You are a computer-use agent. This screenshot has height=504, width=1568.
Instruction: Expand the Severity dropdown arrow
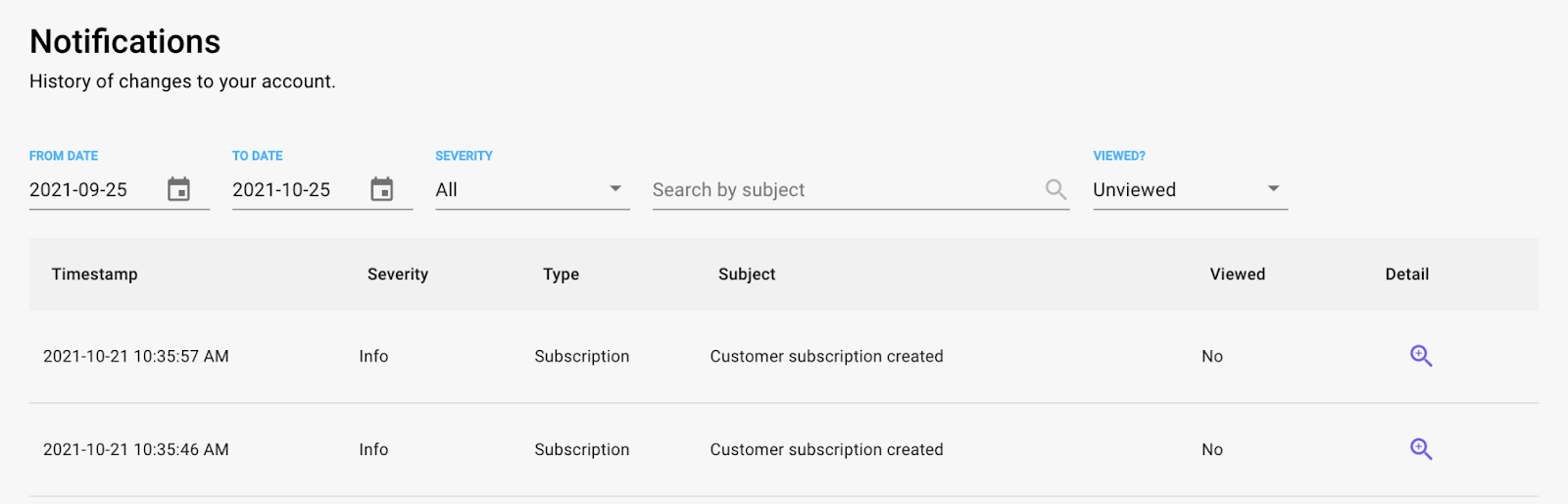615,188
